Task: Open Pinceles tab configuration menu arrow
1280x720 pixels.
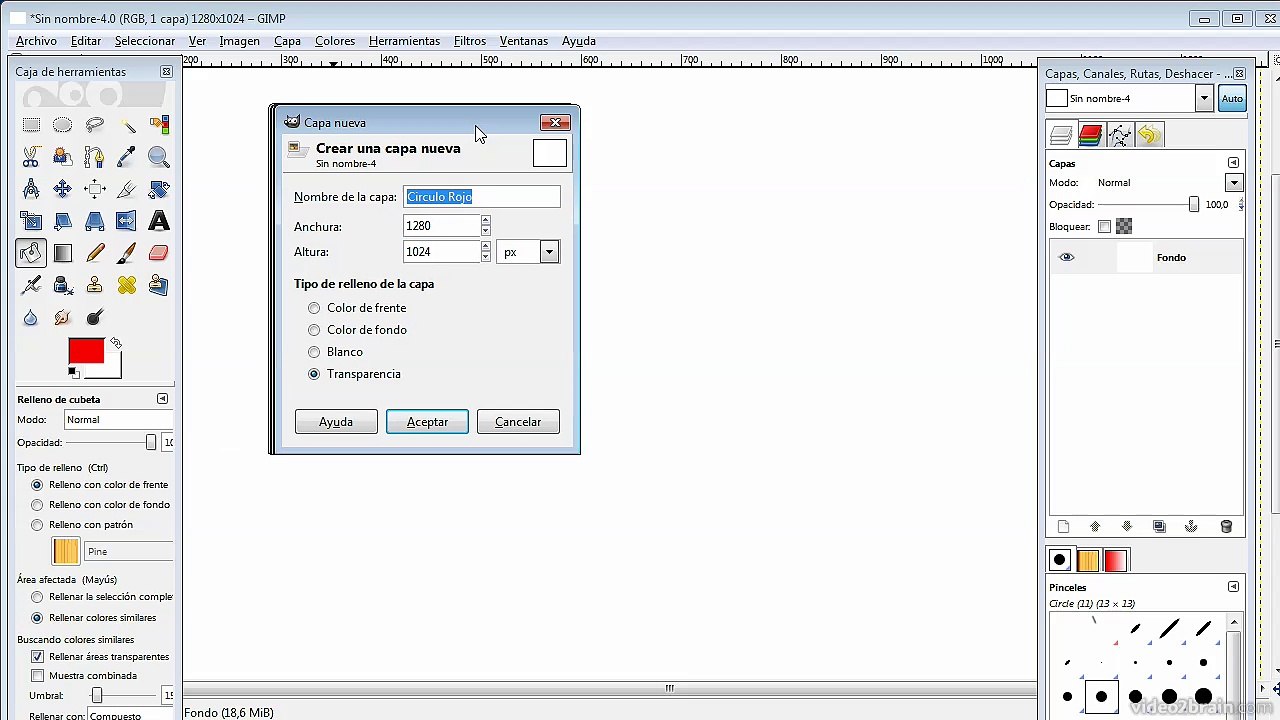Action: 1233,587
